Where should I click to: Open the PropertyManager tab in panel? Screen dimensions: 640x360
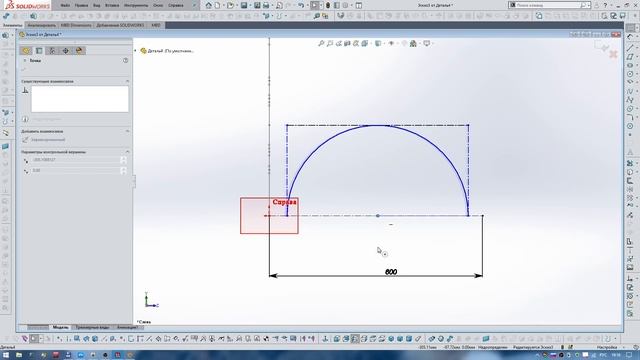[x=39, y=51]
